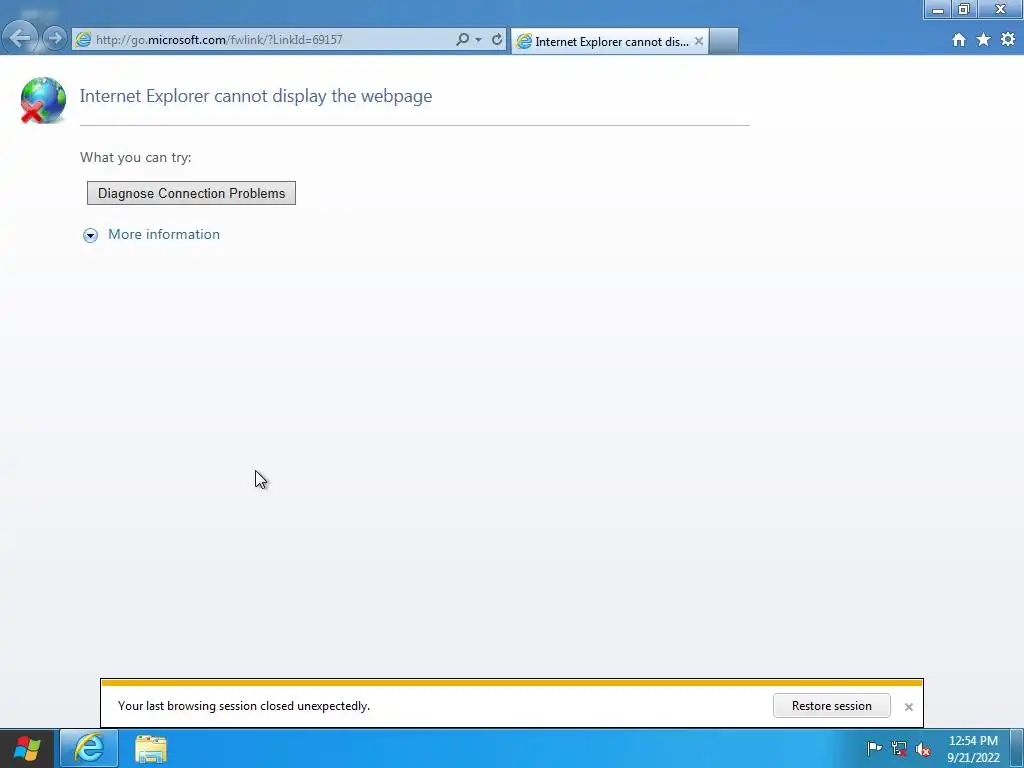Click the Show desktop strip beside the clock
Screen dimensions: 1024x768
coord(1017,748)
